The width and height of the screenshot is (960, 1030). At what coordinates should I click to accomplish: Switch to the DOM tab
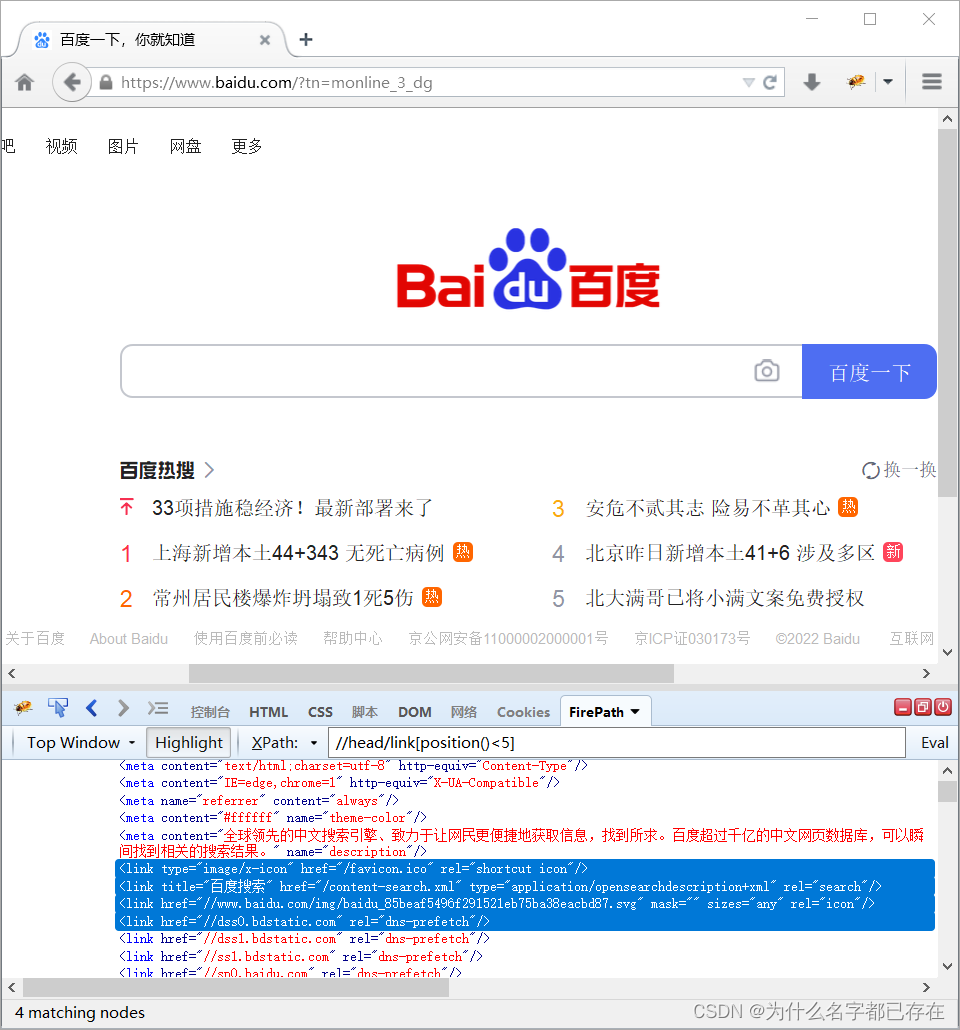tap(415, 712)
